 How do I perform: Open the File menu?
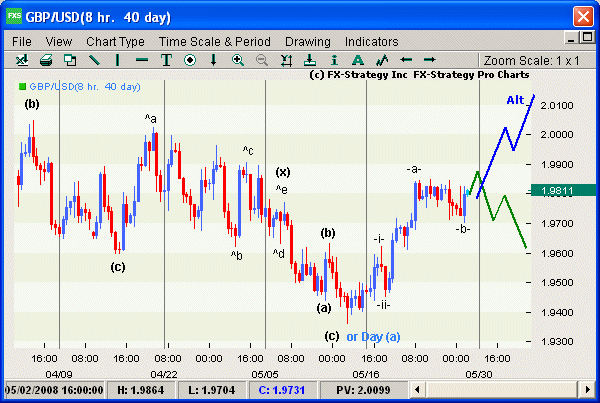22,41
